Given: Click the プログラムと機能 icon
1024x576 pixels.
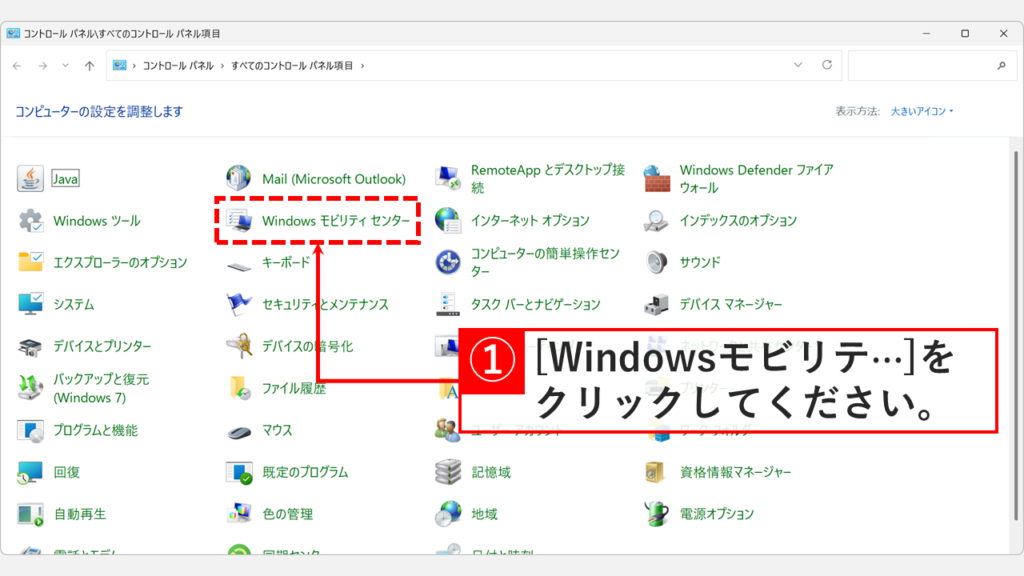Looking at the screenshot, I should [x=30, y=430].
